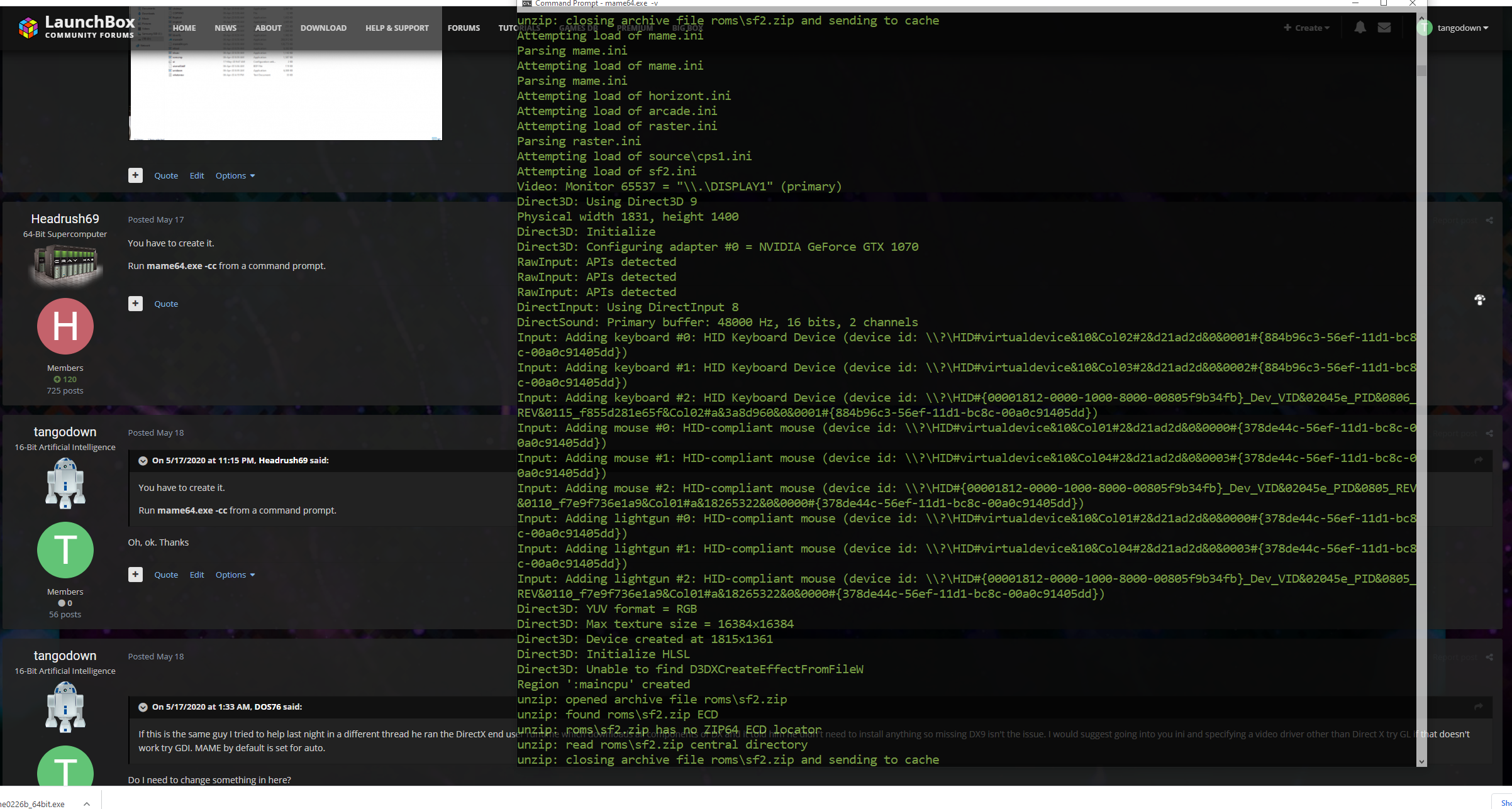1512x809 pixels.
Task: Click the multiquote plus in Headrush69's post
Action: tap(135, 304)
